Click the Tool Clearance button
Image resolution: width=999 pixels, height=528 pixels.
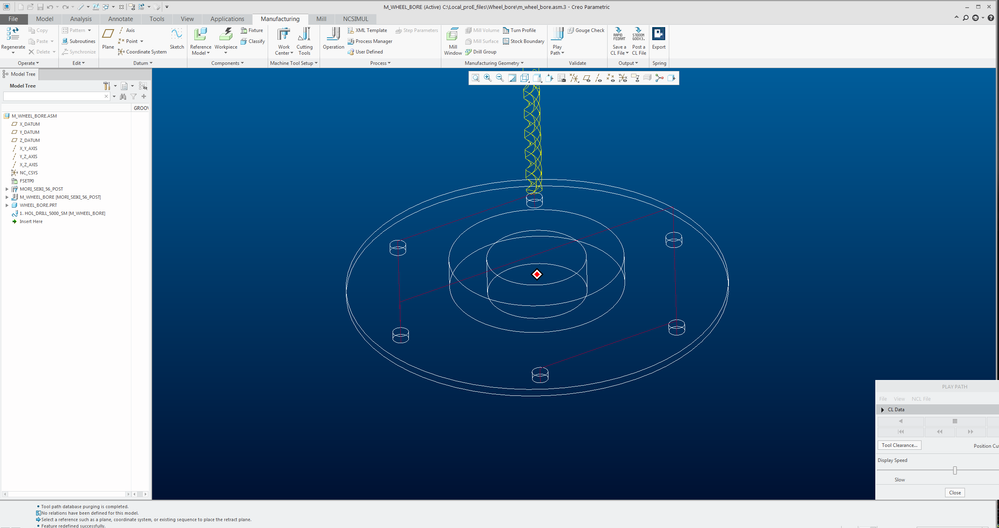[900, 445]
